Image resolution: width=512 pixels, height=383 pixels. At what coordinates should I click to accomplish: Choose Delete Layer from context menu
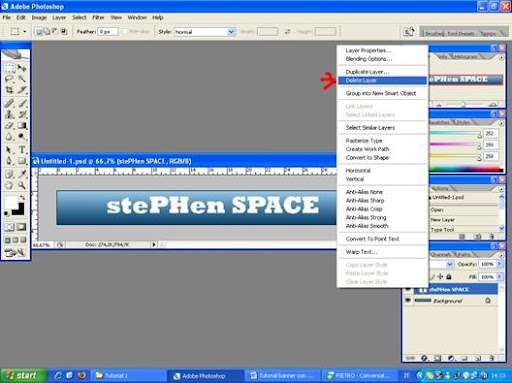pos(382,80)
